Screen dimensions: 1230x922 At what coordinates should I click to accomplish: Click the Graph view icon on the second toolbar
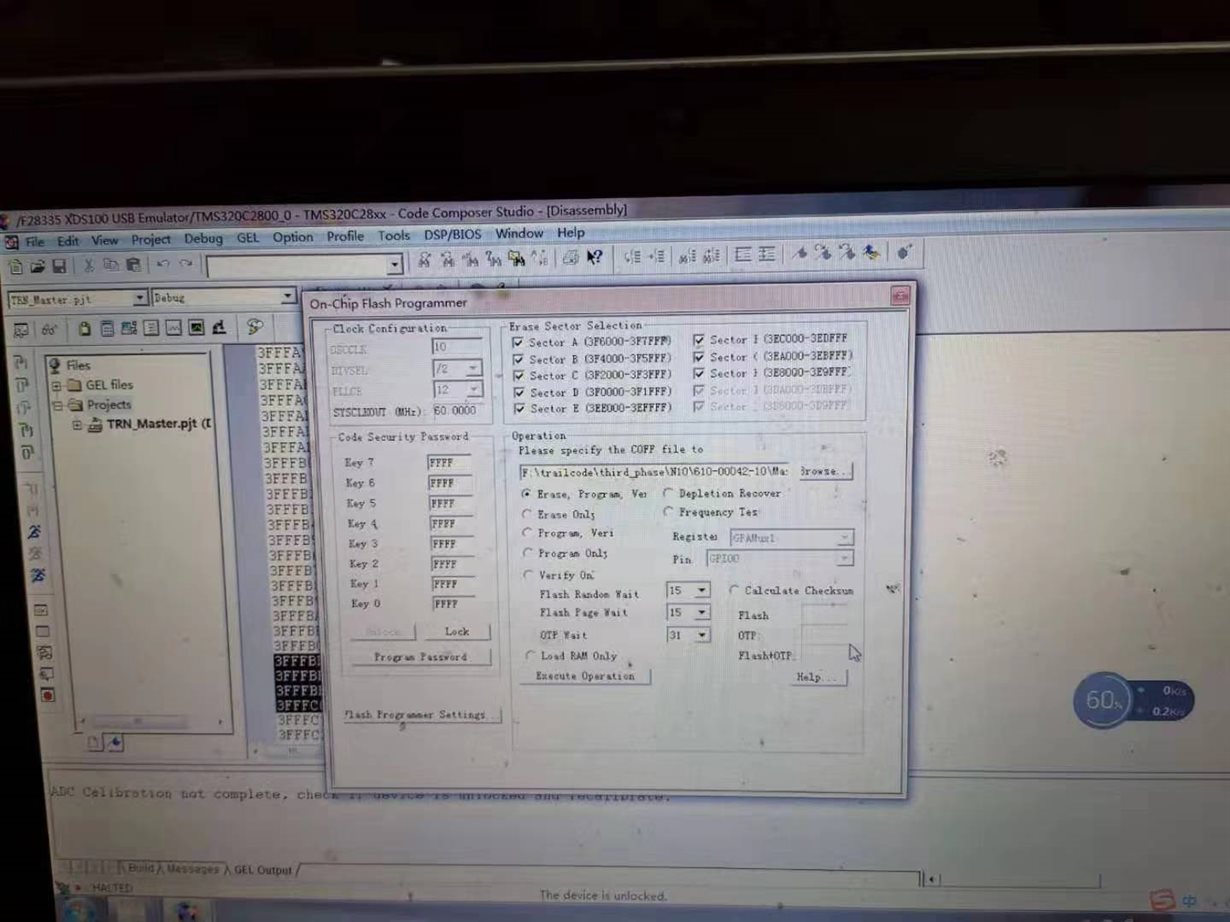click(x=173, y=330)
